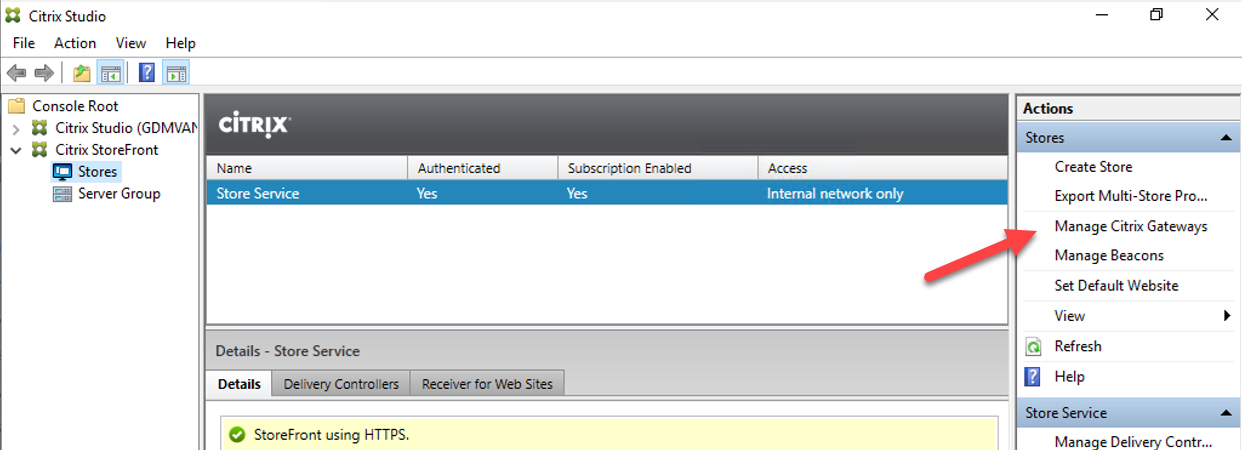Click the Back arrow toolbar icon

(16, 73)
